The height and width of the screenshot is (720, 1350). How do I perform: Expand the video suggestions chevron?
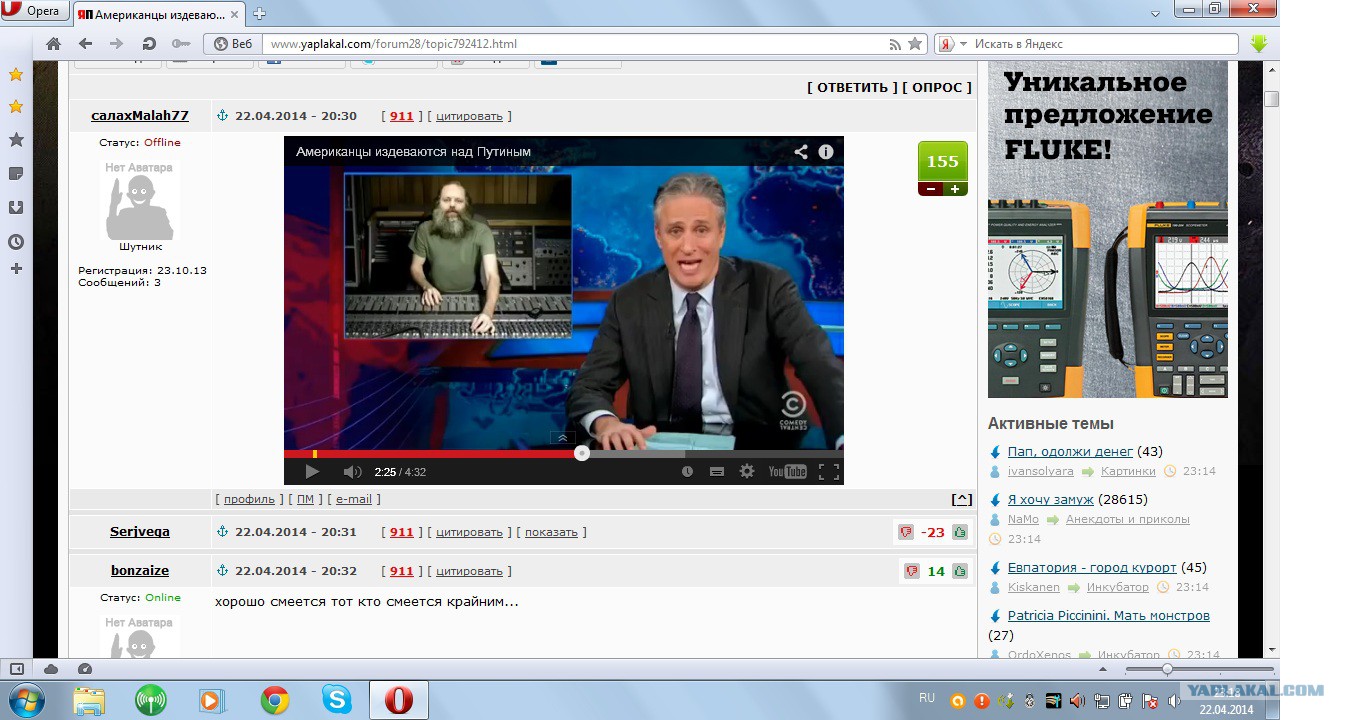[x=563, y=437]
